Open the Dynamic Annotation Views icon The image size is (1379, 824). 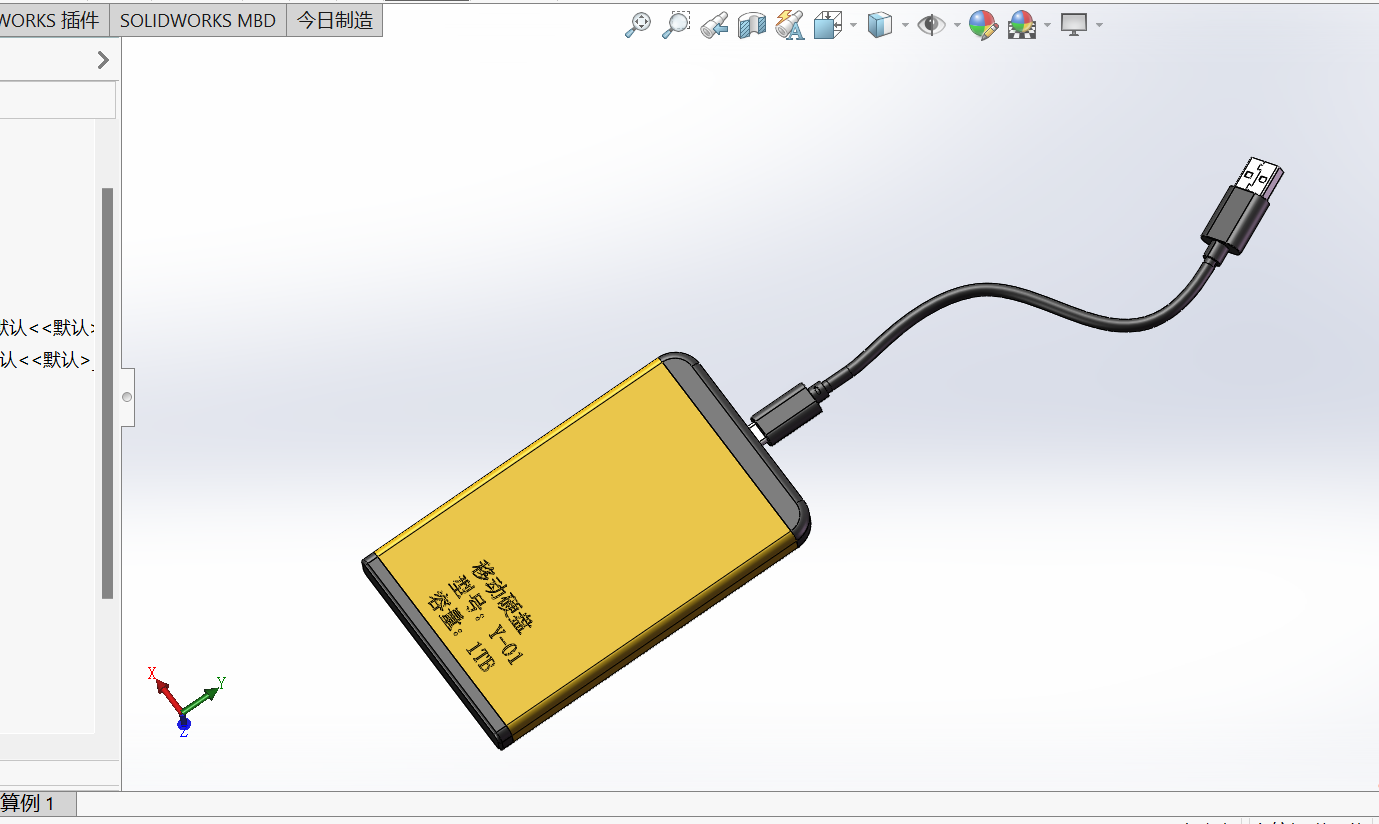789,25
